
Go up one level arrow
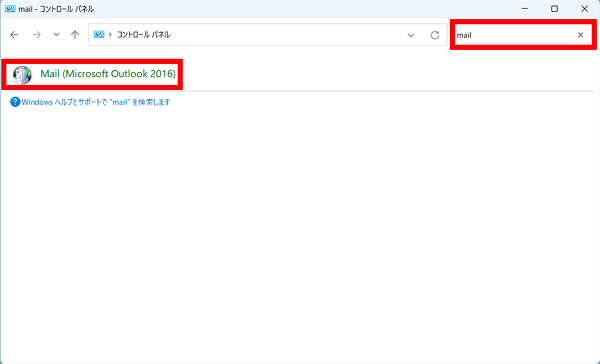tap(75, 35)
